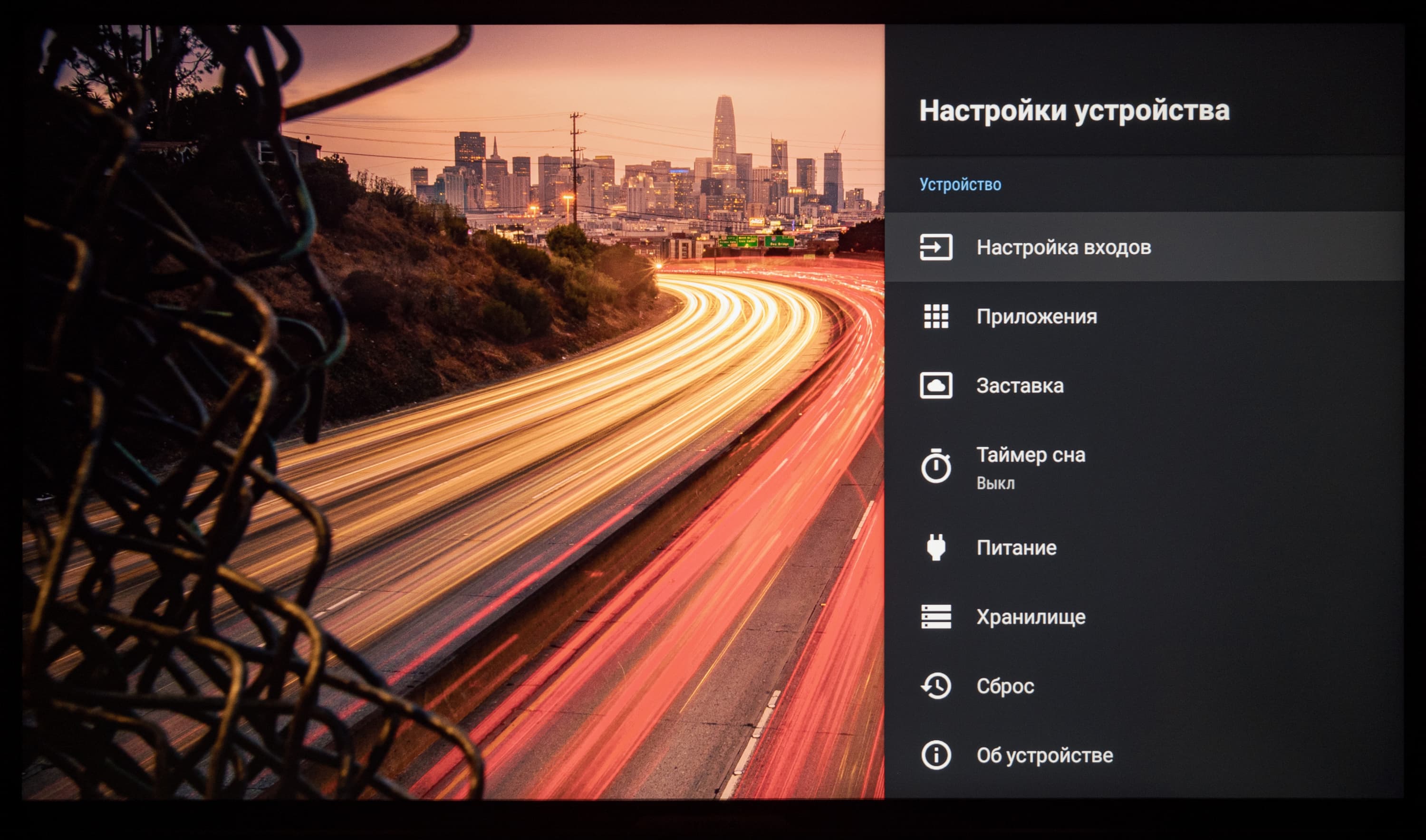Click the Настройки устройства title
1426x840 pixels.
[1074, 110]
